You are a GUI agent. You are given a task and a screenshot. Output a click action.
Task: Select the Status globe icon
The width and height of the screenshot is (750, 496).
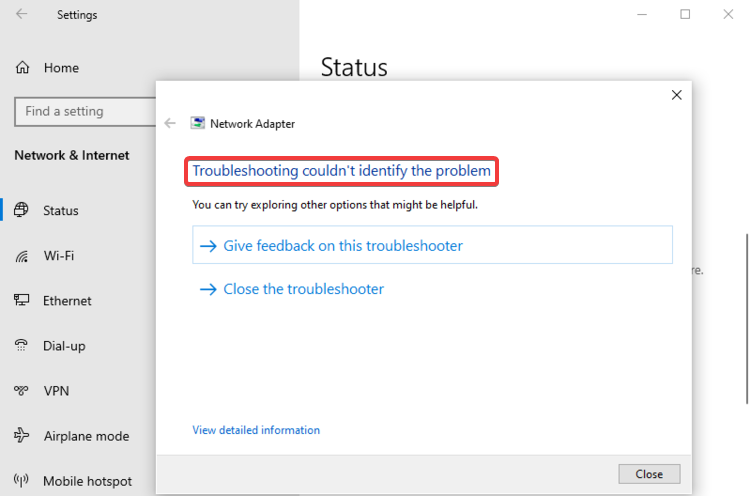22,210
